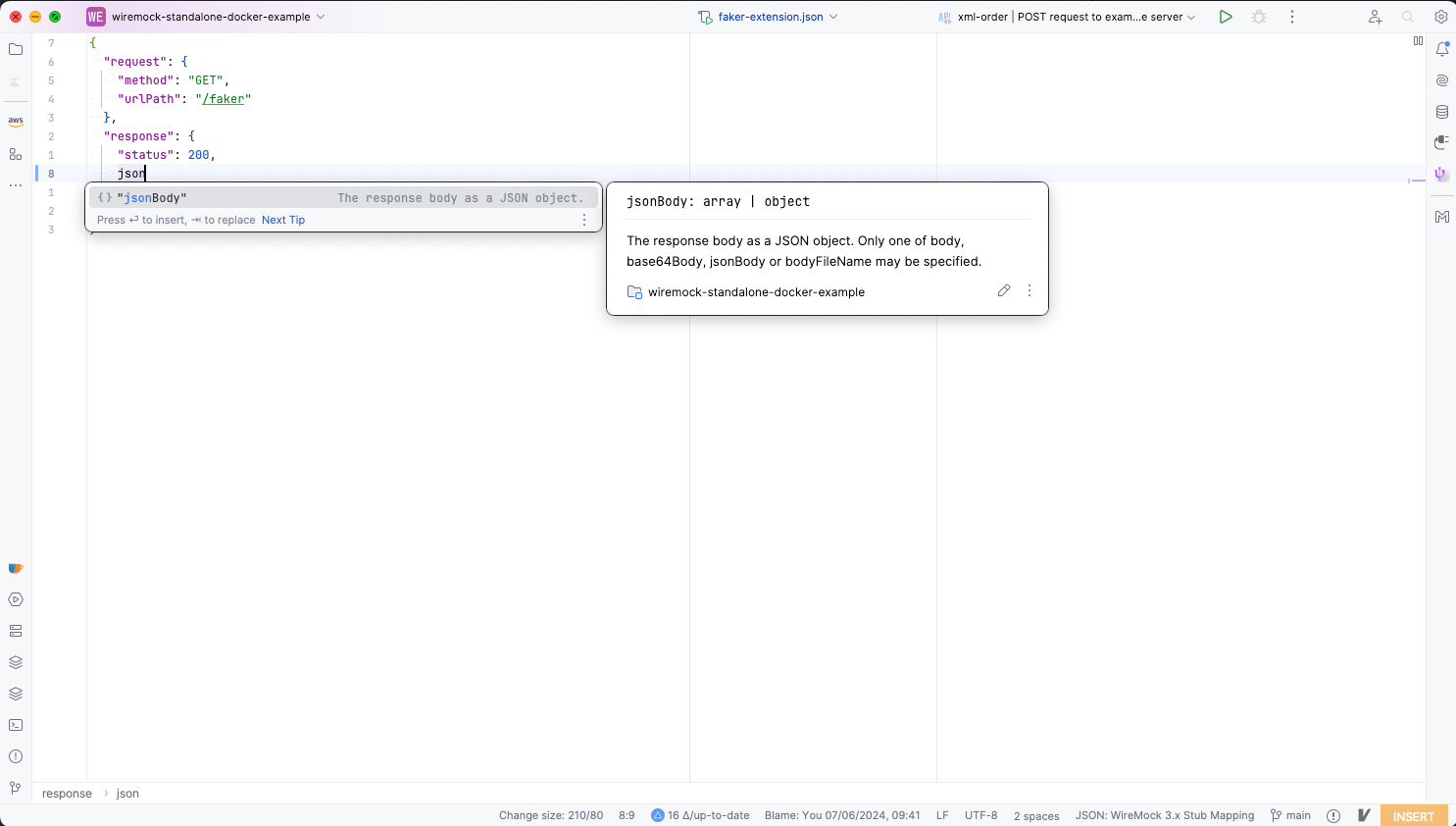This screenshot has width=1456, height=826.
Task: Open the project dropdown wiremock-standalone-docker-example
Action: point(218,17)
